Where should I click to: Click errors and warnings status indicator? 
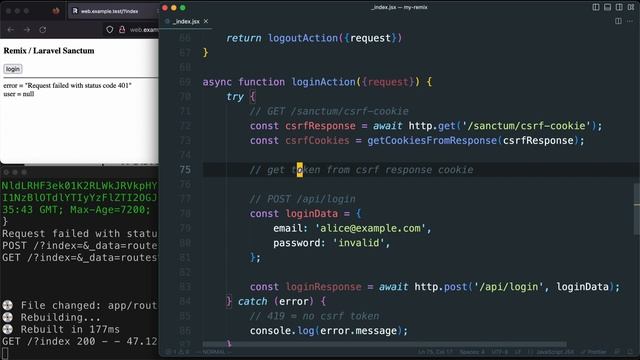(x=178, y=352)
